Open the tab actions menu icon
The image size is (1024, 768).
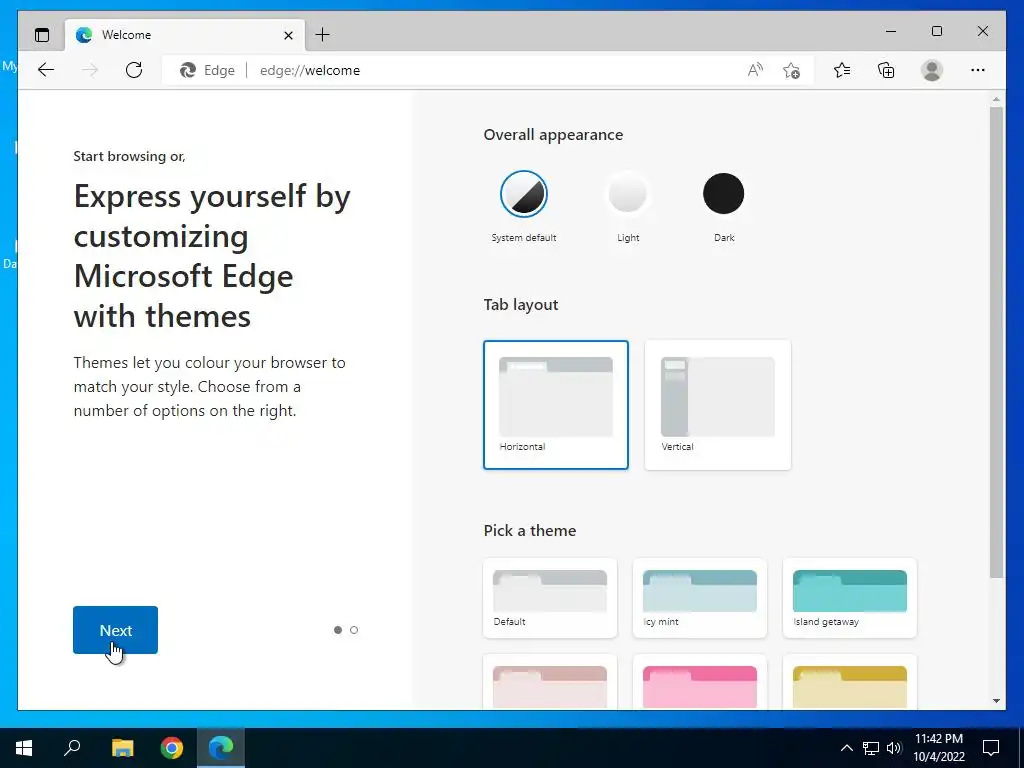[42, 35]
